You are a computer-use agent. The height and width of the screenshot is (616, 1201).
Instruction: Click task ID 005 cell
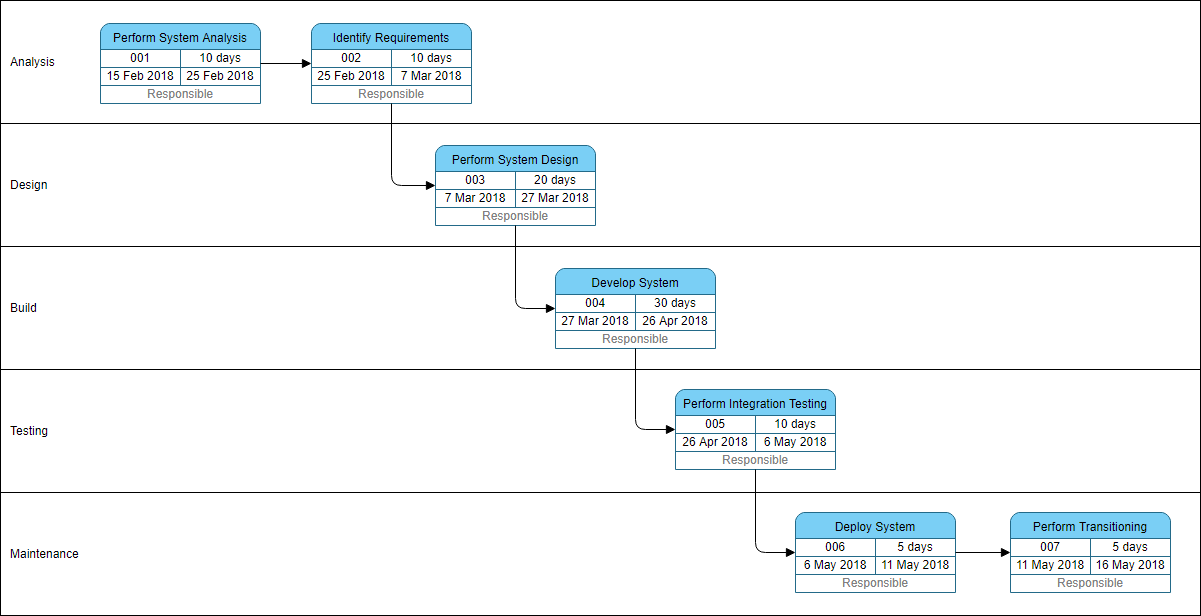(x=715, y=424)
